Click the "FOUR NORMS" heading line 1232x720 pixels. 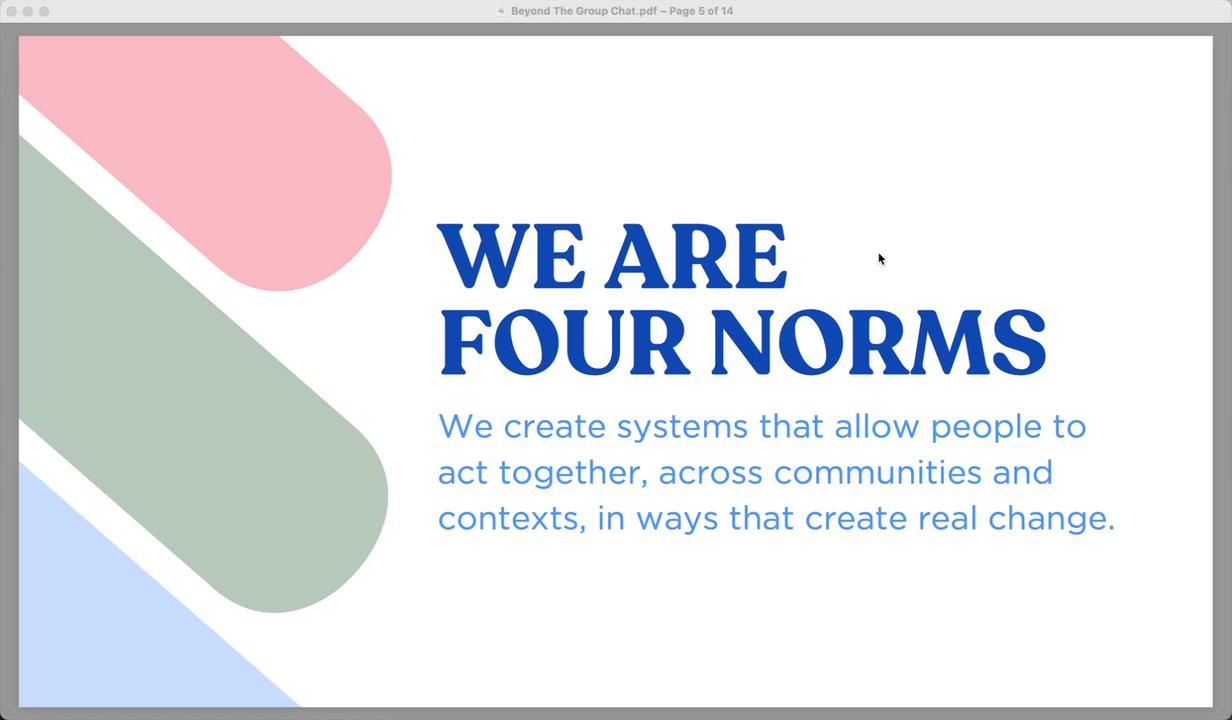tap(742, 343)
